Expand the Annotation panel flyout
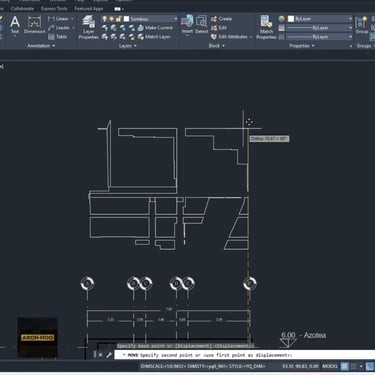The width and height of the screenshot is (375, 375). pos(41,46)
